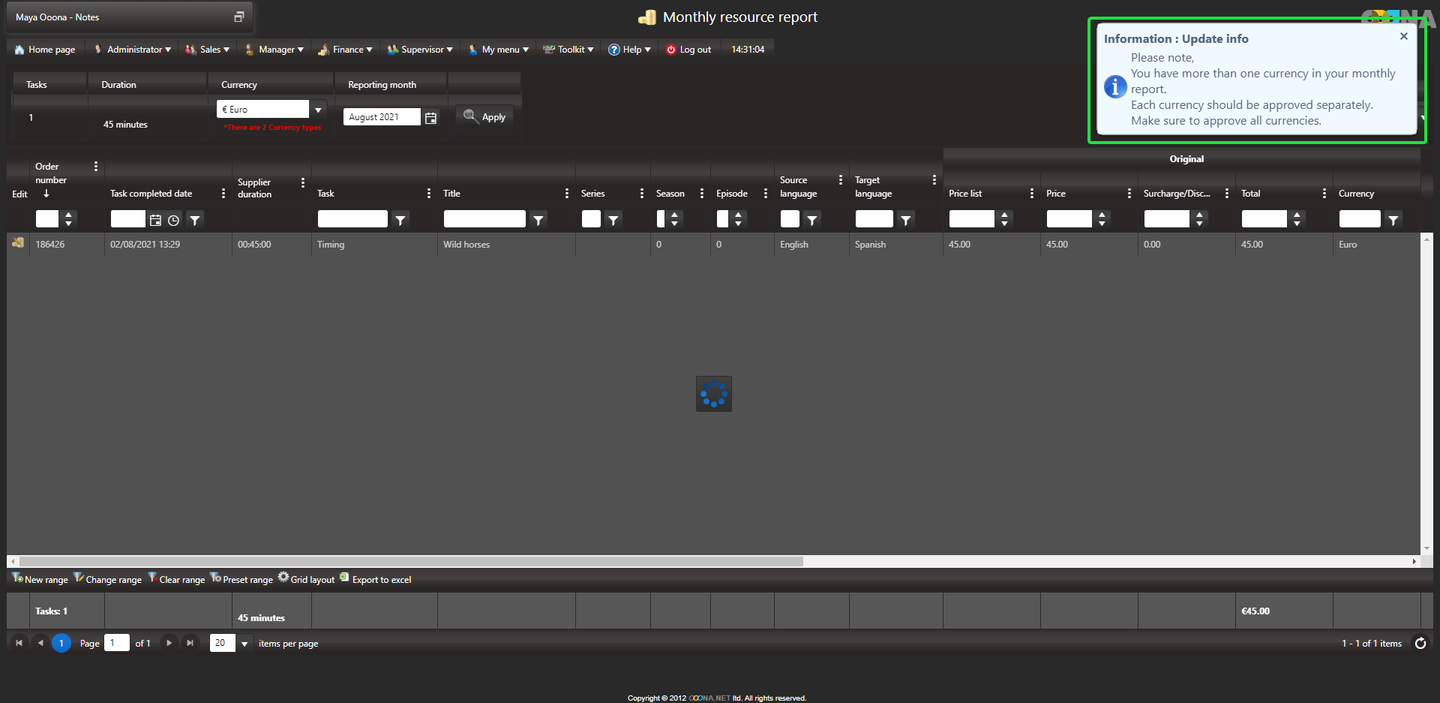Click the edit icon for order 186426
1440x703 pixels.
[x=18, y=243]
